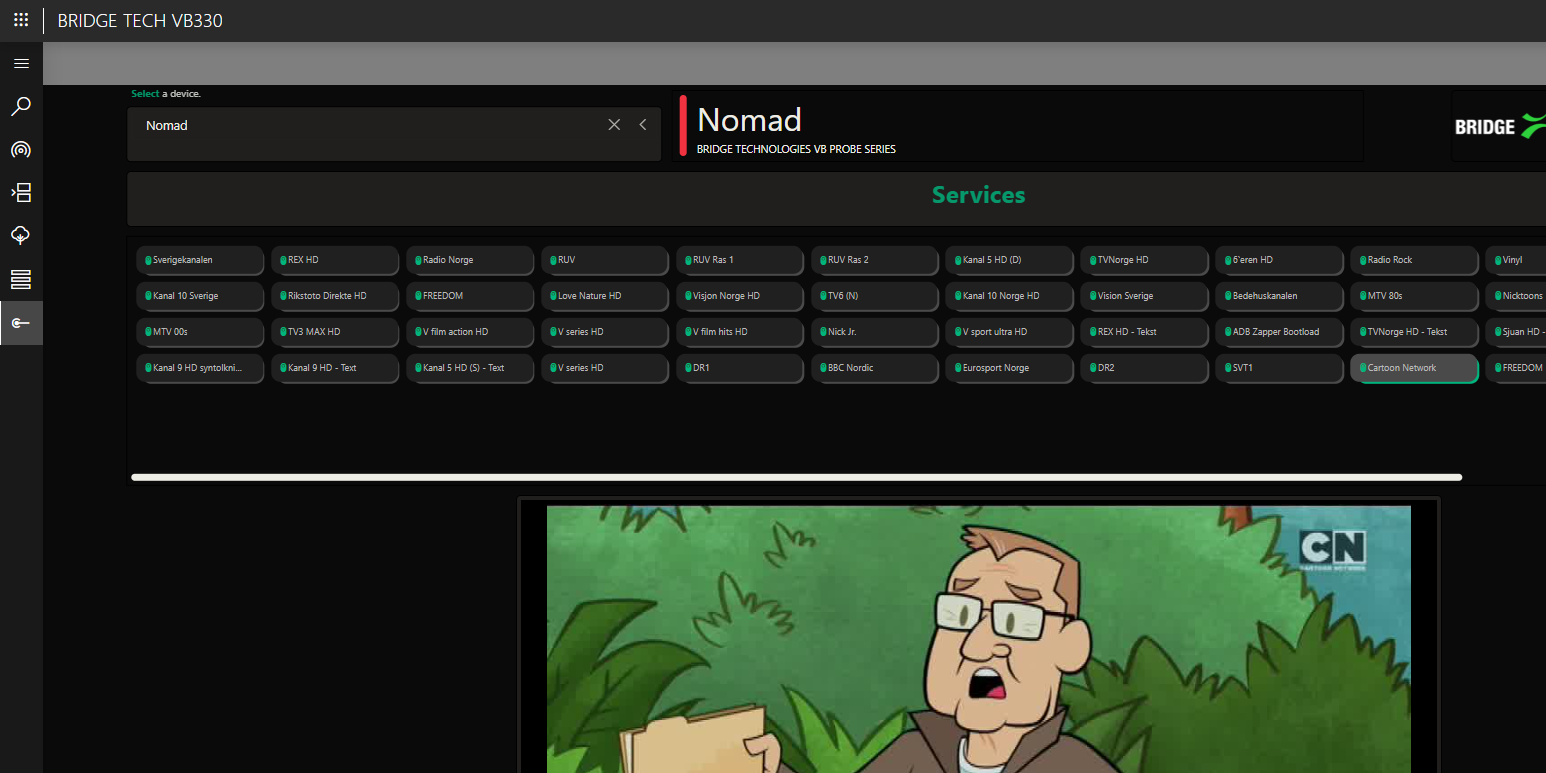Select the Kanal 9 HD - Text service
The image size is (1546, 773).
click(x=335, y=368)
